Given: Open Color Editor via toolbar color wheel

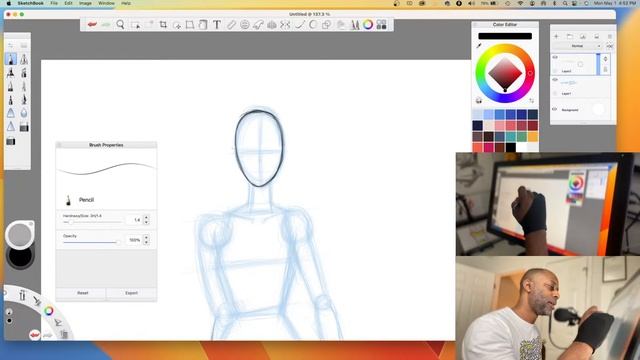Looking at the screenshot, I should pos(368,24).
